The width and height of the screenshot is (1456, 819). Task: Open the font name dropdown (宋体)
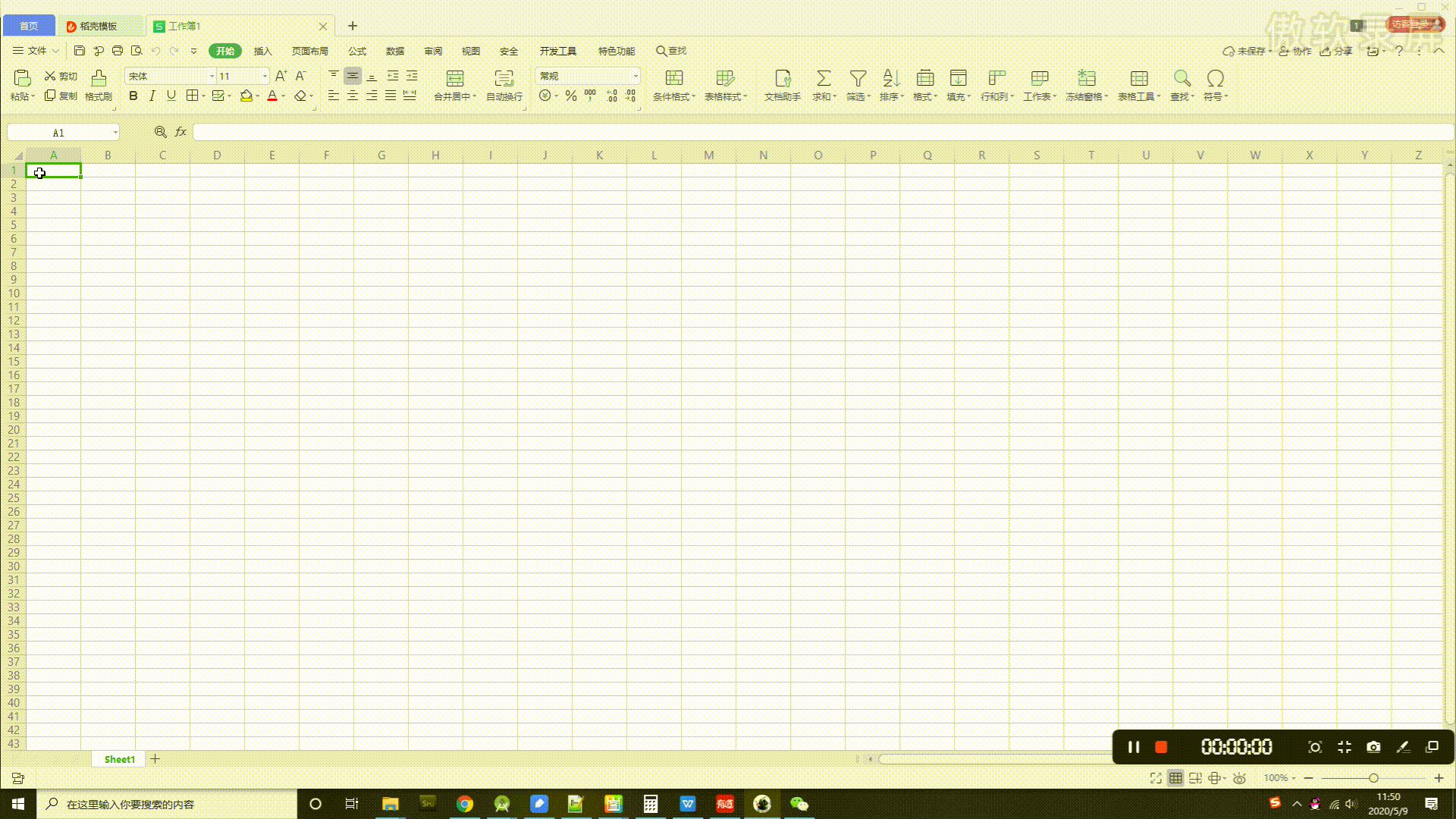pos(212,76)
